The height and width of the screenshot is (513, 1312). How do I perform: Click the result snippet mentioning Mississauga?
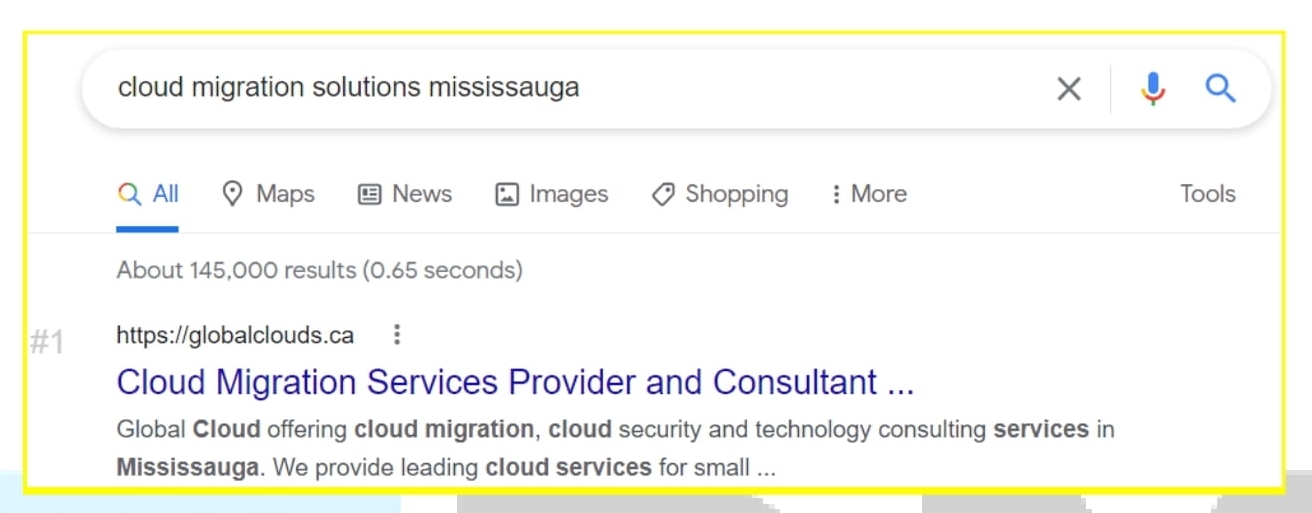(615, 448)
